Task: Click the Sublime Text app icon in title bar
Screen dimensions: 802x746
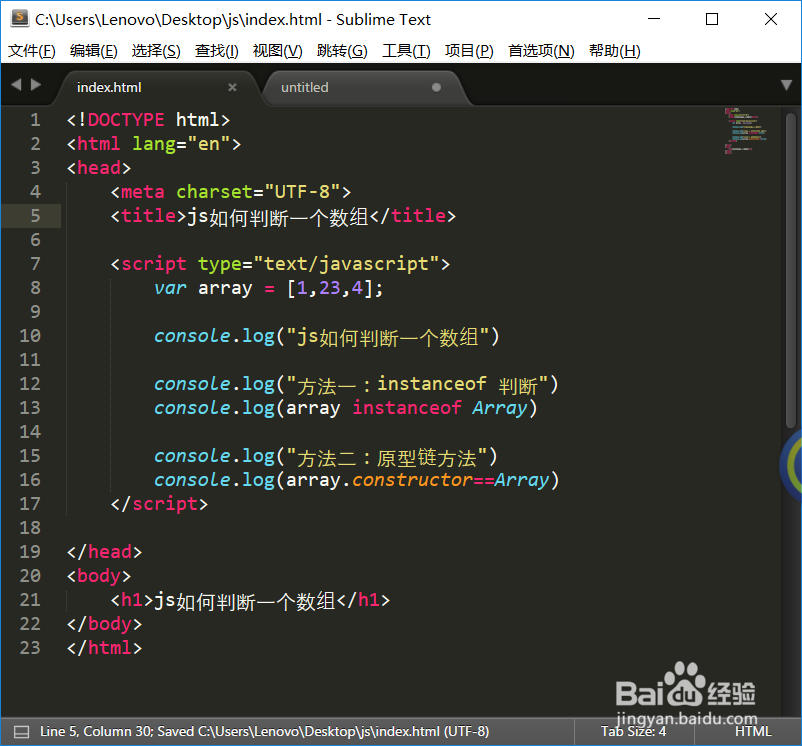Action: click(x=19, y=18)
